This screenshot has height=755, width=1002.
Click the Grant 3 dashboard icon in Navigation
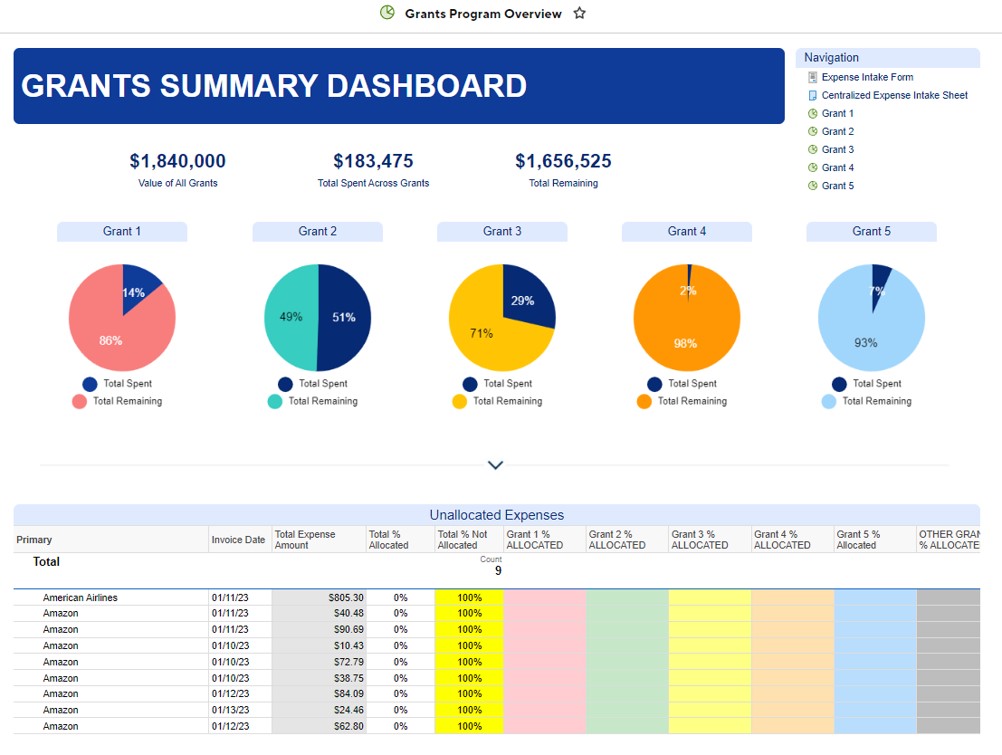[813, 150]
